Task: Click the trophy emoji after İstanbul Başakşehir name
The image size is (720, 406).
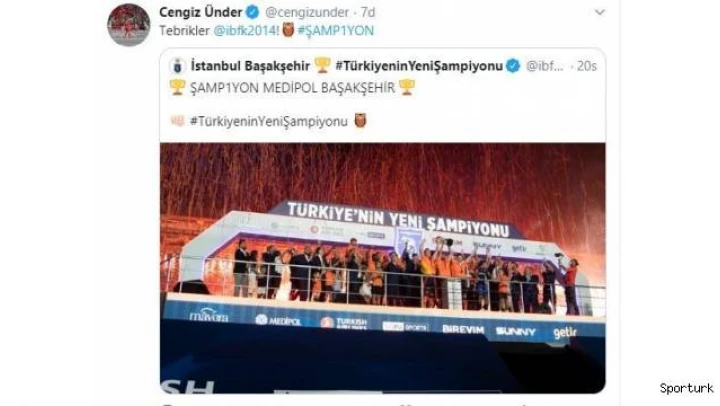Action: click(x=322, y=65)
